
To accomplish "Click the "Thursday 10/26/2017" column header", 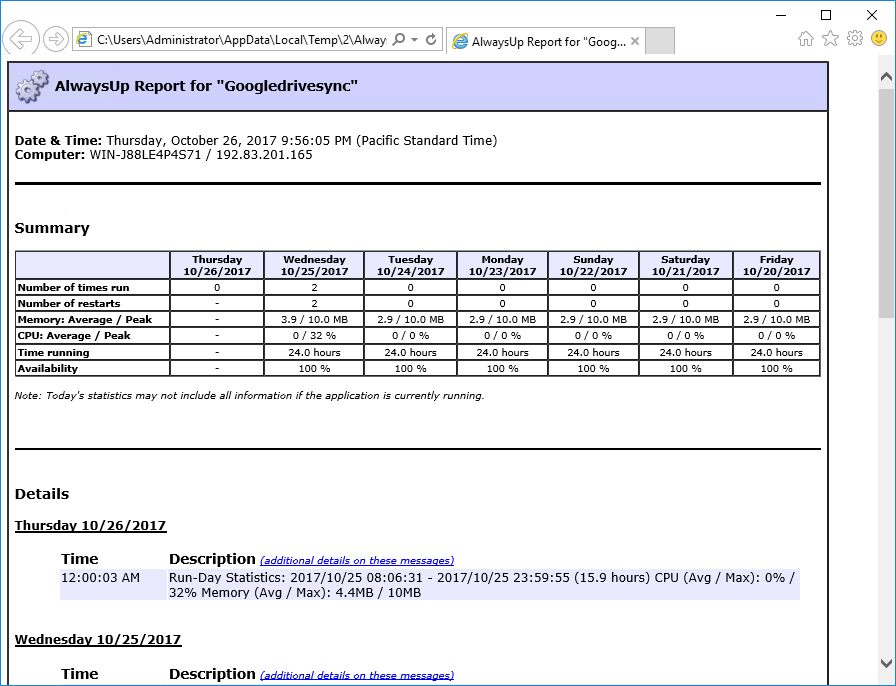I will pos(217,265).
